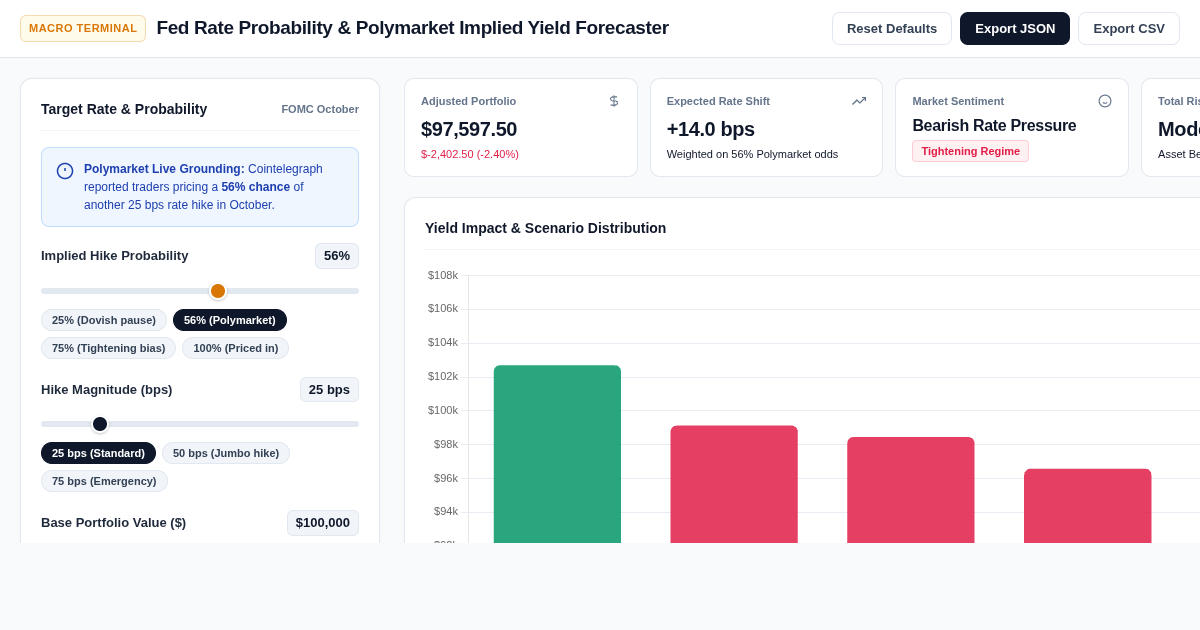This screenshot has height=630, width=1200.
Task: Choose the 75% (Tightening bias) preset
Action: click(x=108, y=348)
